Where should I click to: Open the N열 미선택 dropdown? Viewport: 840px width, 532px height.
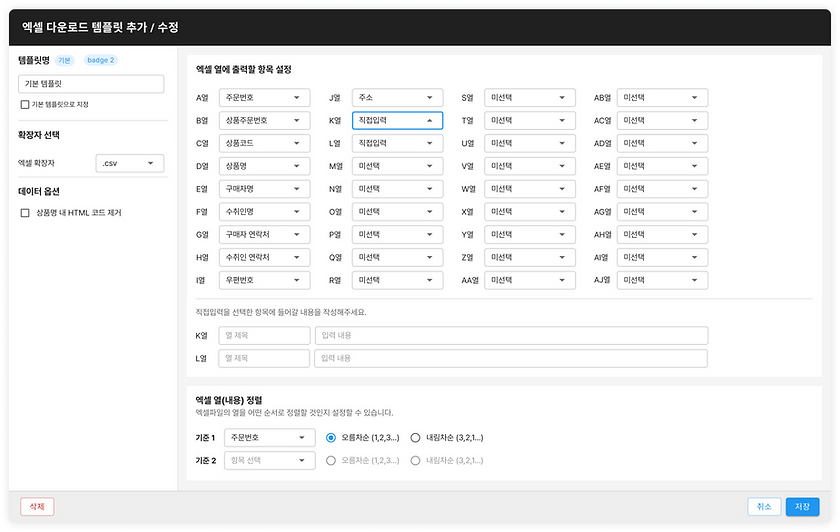pos(398,189)
